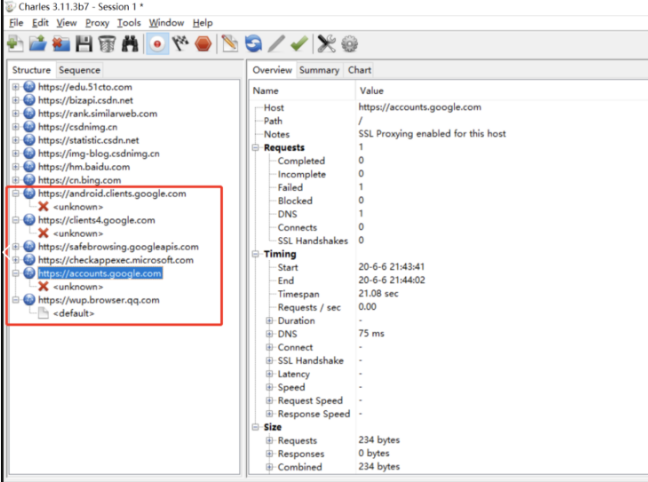
Task: Toggle throttling with the checkered flag icon
Action: click(x=180, y=44)
